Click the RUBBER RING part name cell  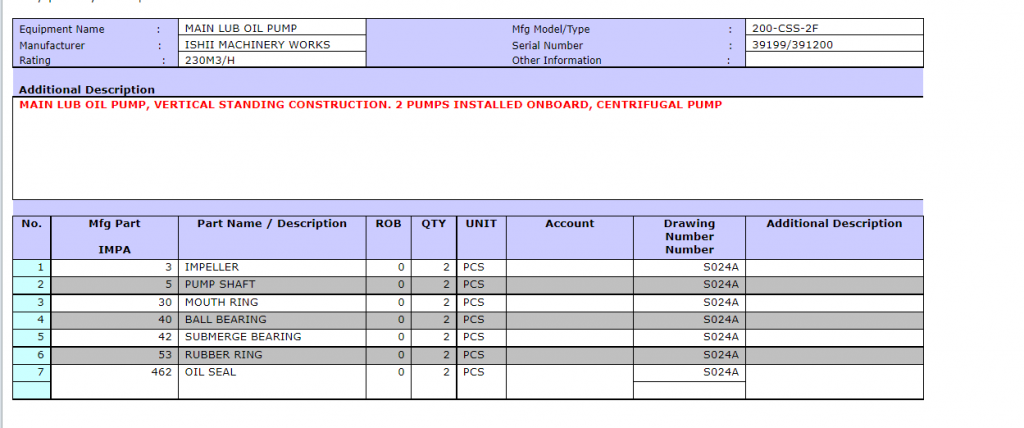pyautogui.click(x=272, y=355)
